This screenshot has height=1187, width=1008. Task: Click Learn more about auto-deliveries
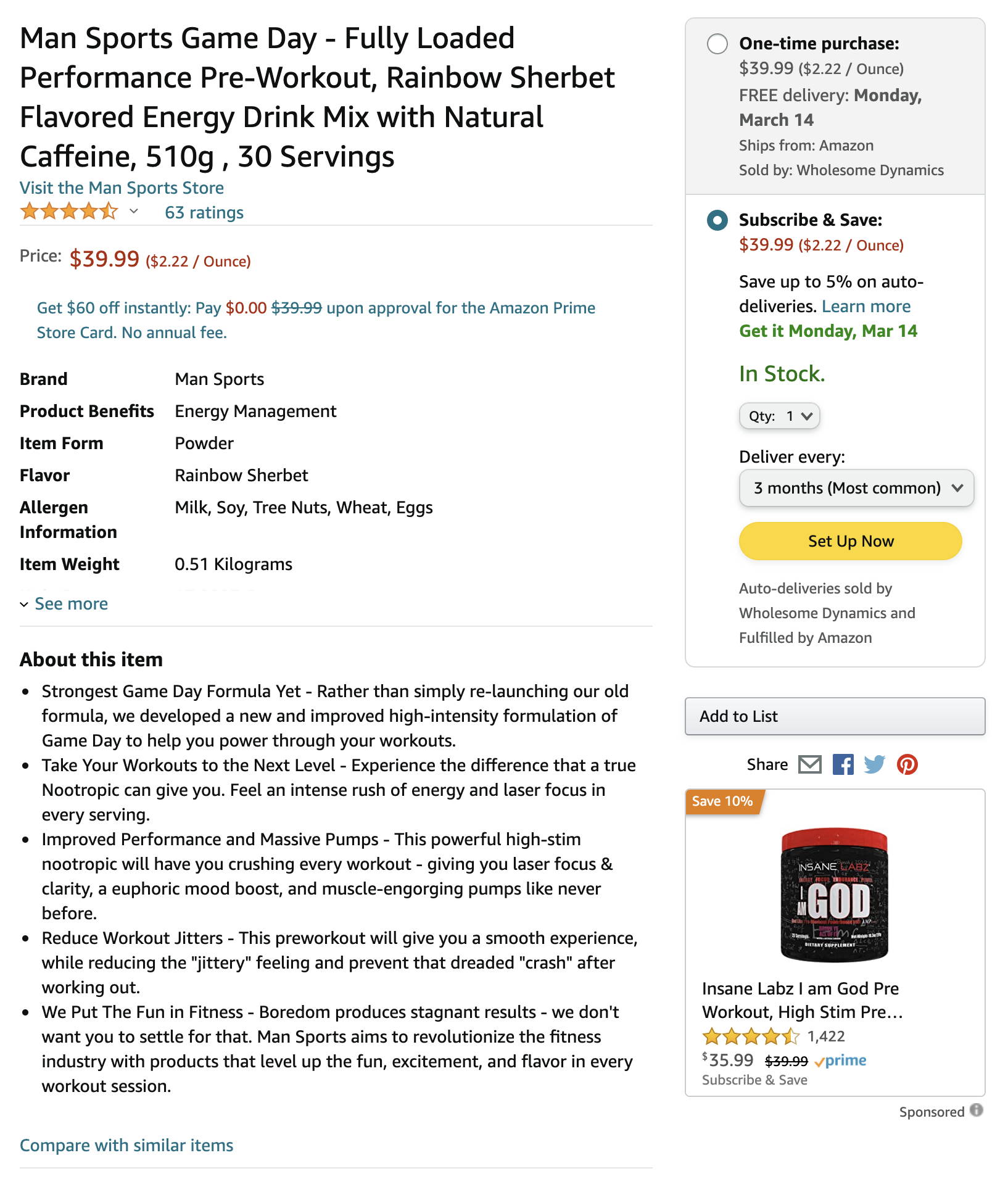pyautogui.click(x=866, y=306)
